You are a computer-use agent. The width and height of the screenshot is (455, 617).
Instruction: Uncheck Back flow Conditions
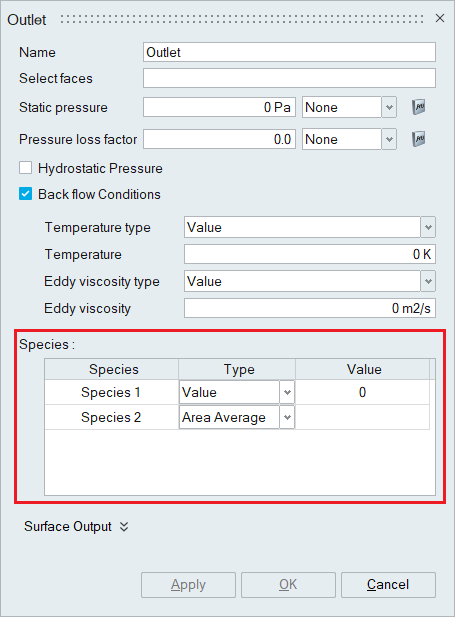26,194
